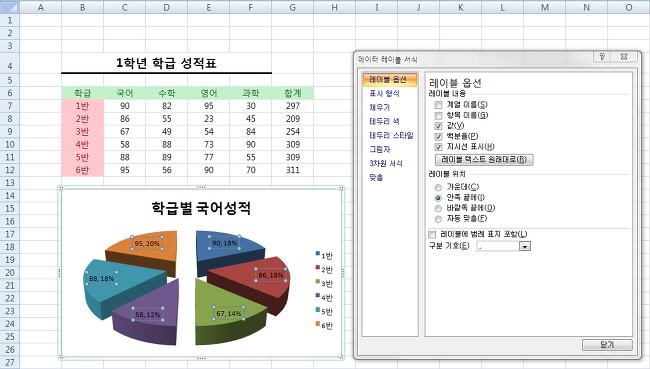Click the cell with value 23
The width and height of the screenshot is (650, 369).
[x=209, y=119]
